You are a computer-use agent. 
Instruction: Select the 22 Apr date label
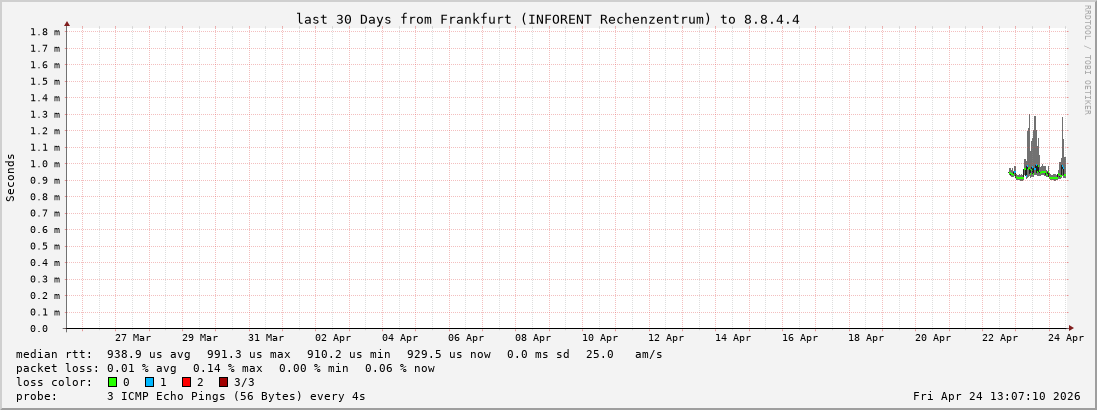click(1000, 338)
